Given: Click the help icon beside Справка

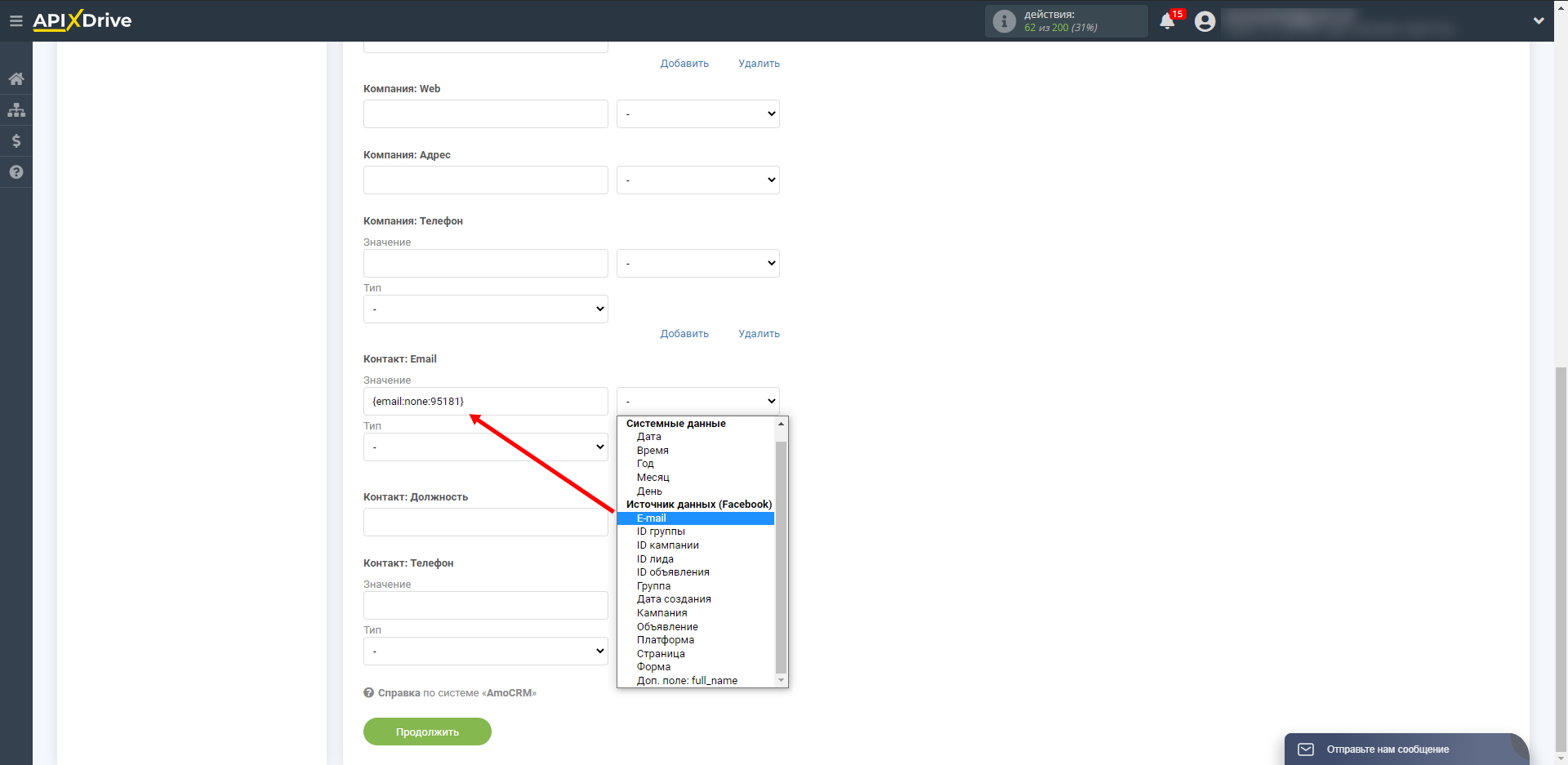Looking at the screenshot, I should (x=368, y=692).
